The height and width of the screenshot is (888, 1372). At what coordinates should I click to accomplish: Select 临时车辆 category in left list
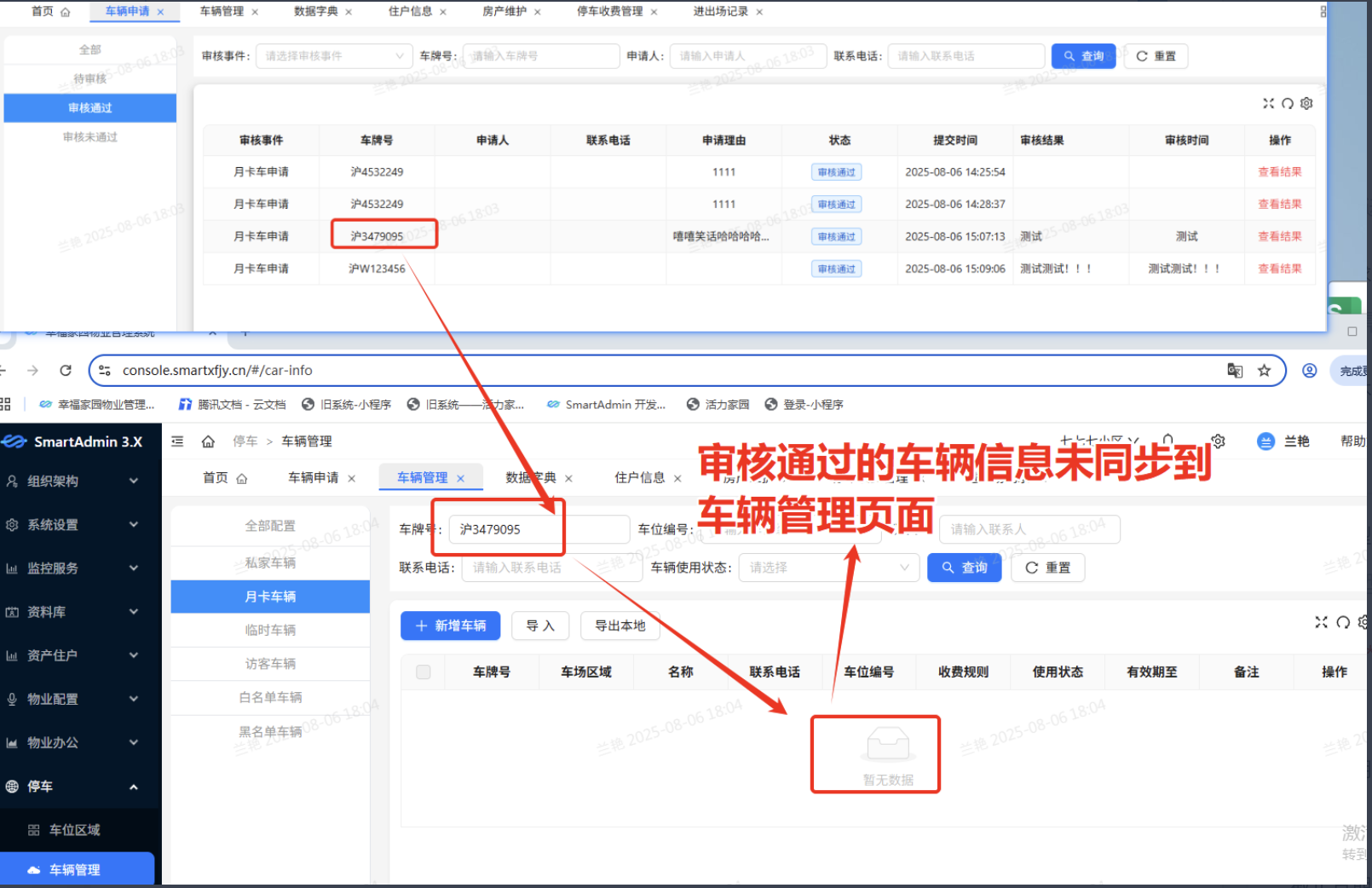pos(270,630)
